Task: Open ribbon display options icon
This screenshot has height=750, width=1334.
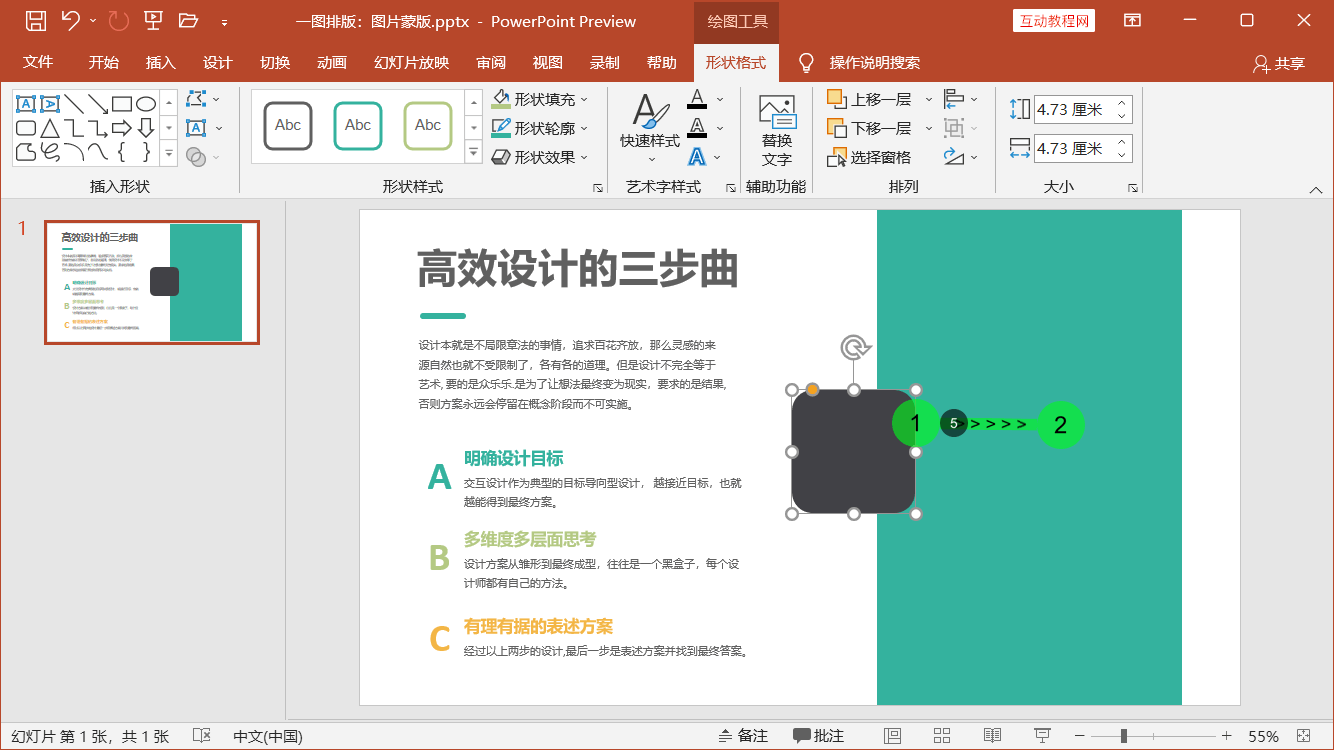Action: tap(1132, 20)
